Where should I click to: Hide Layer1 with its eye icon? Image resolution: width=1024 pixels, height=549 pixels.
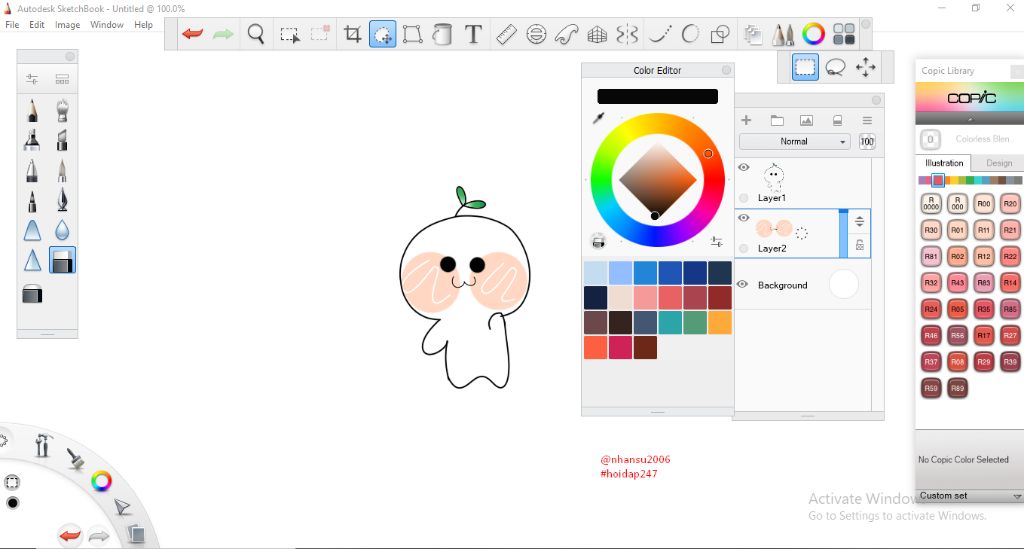[743, 167]
